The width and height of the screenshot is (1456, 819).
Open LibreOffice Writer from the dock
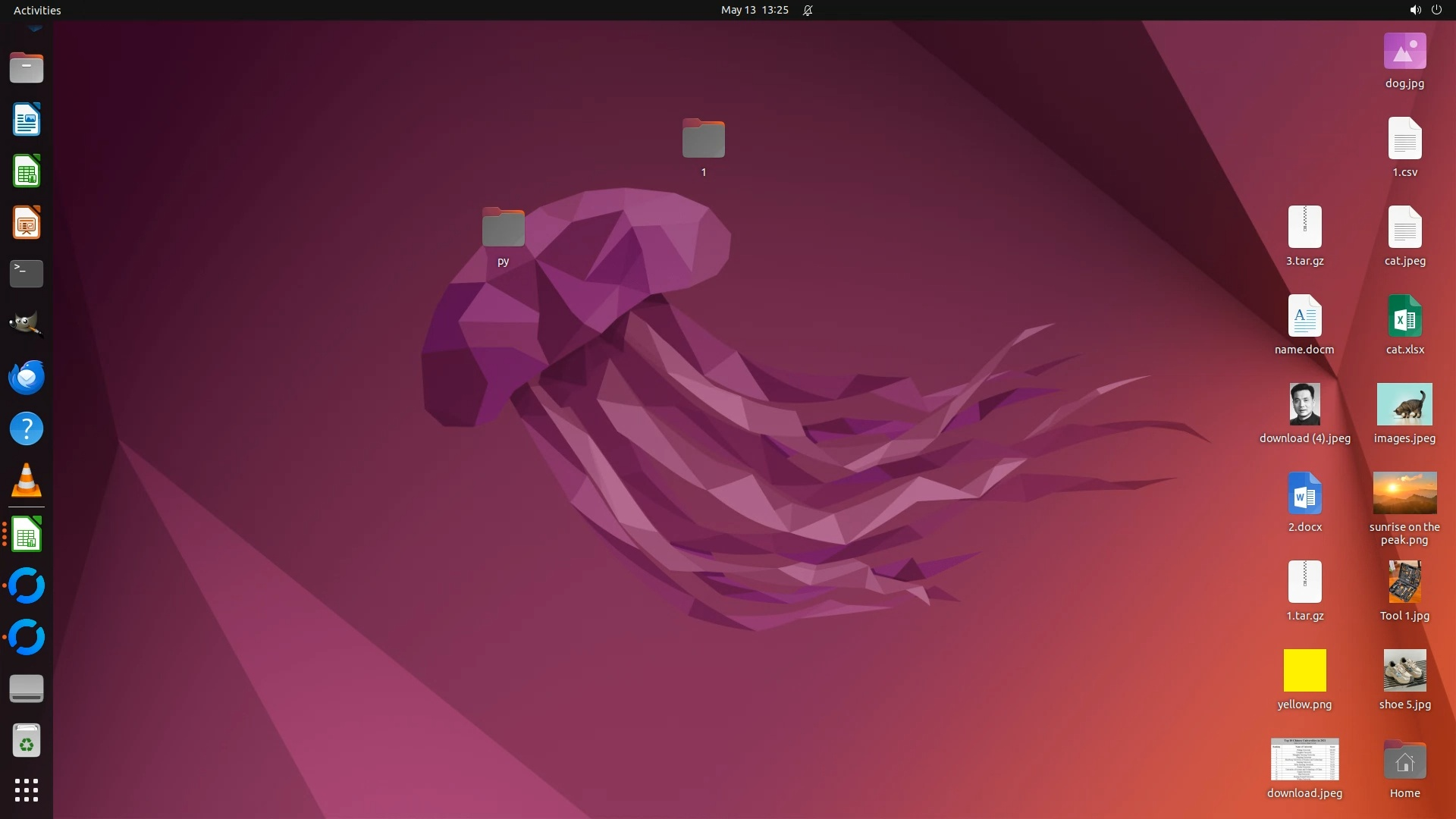(27, 120)
